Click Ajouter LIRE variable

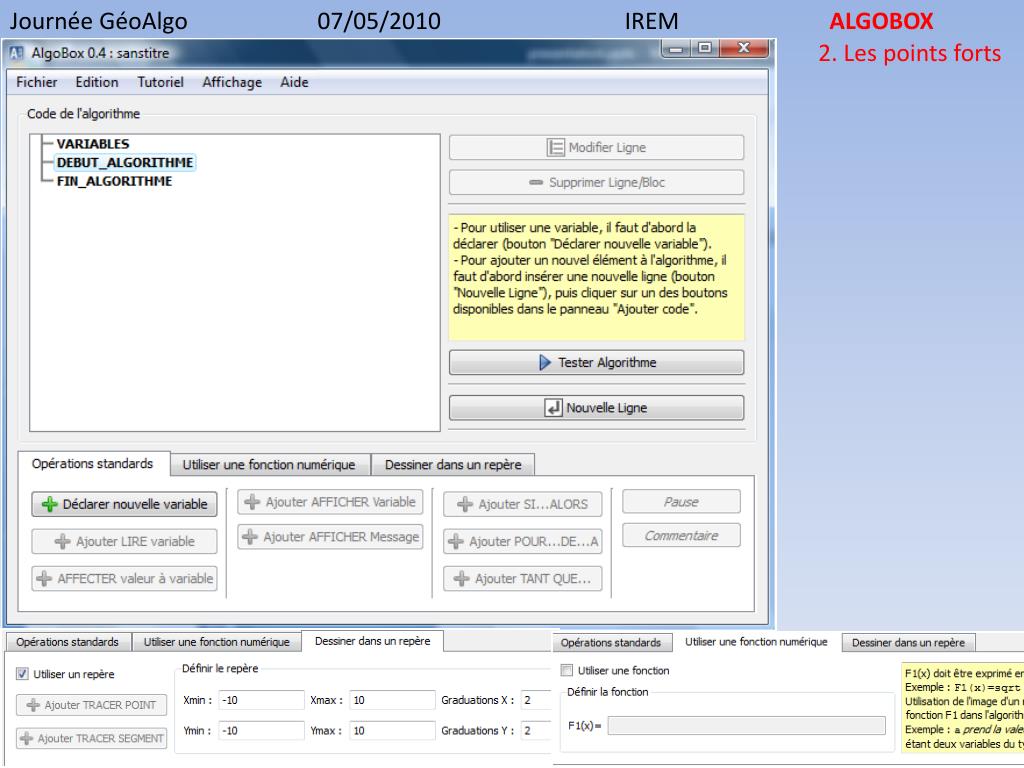point(124,541)
